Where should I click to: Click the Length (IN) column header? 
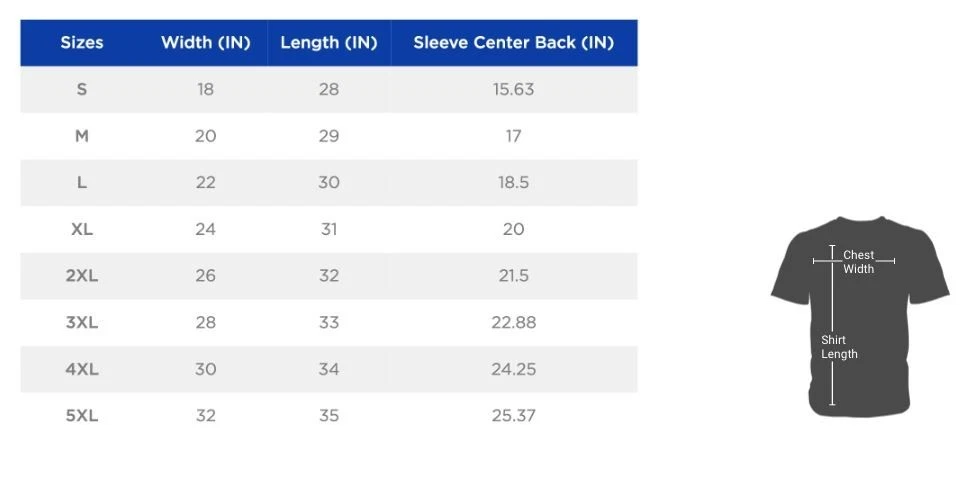(x=329, y=43)
